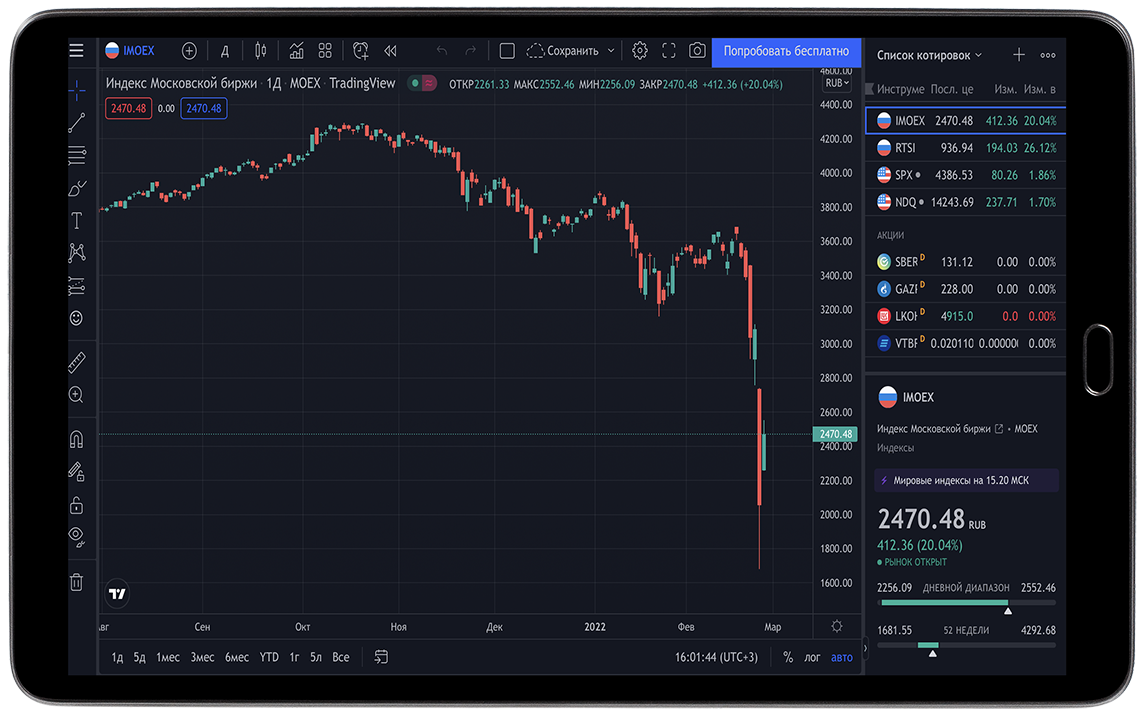The width and height of the screenshot is (1147, 714).
Task: Open forecasting and measurement tools
Action: coord(76,285)
